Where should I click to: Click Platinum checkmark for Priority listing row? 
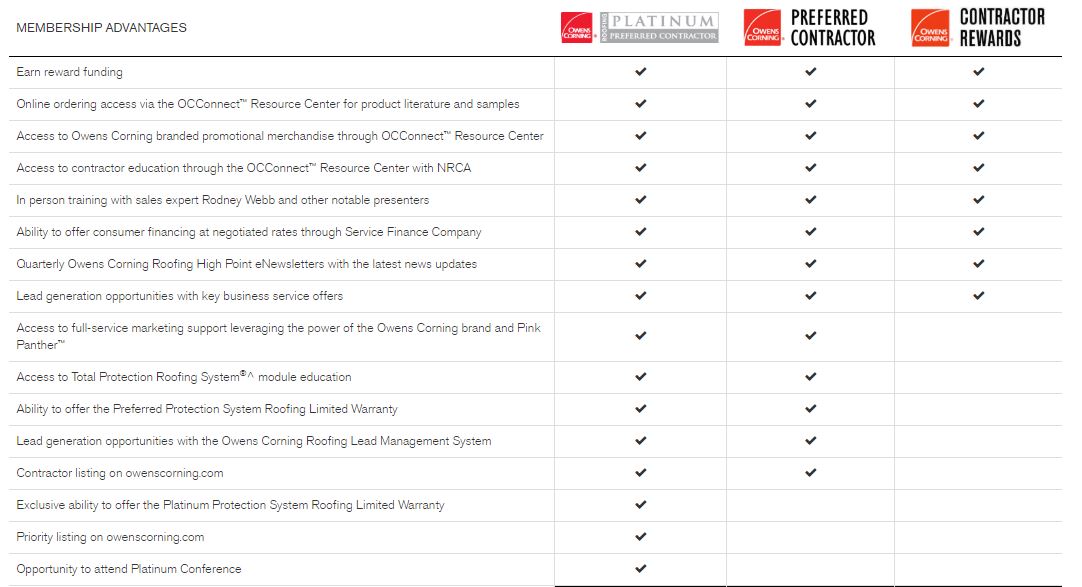(x=641, y=537)
